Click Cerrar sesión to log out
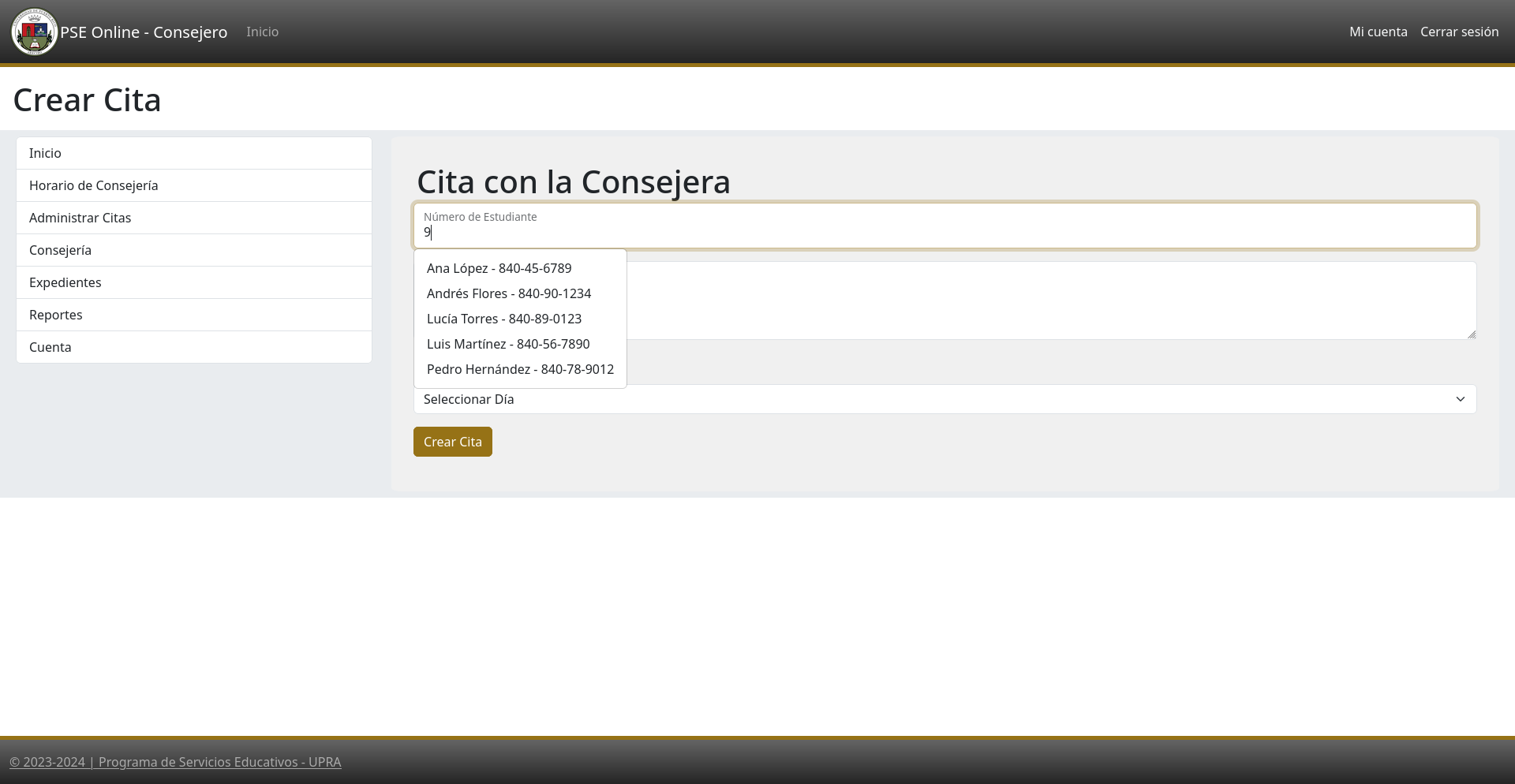1515x784 pixels. point(1459,32)
